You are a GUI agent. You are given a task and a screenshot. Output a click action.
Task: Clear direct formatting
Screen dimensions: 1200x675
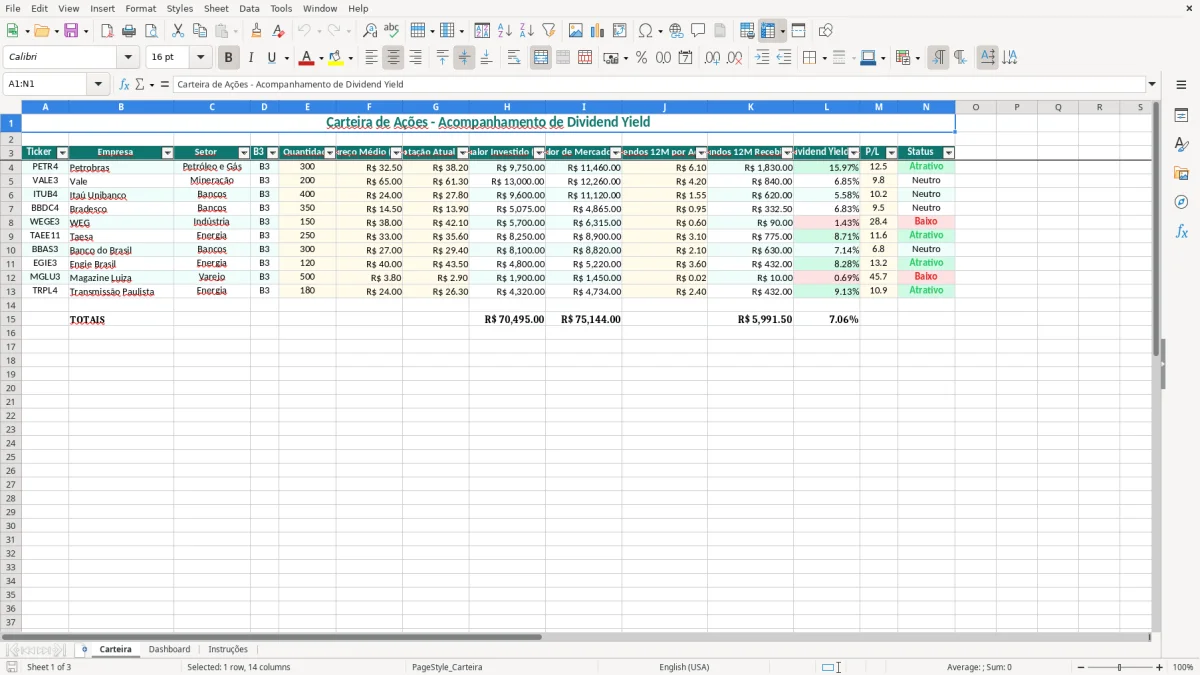(279, 31)
